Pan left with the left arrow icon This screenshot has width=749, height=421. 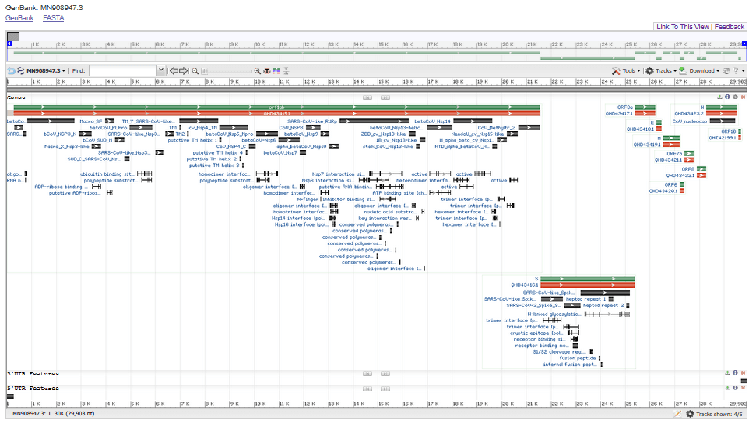174,71
